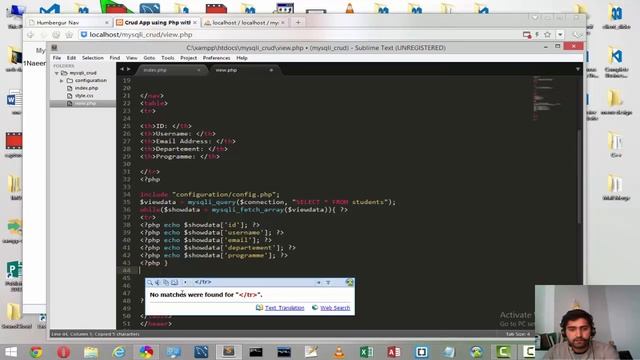Screen dimensions: 640x360
Task: Click the pin icon in lookup popup
Action: (x=328, y=282)
